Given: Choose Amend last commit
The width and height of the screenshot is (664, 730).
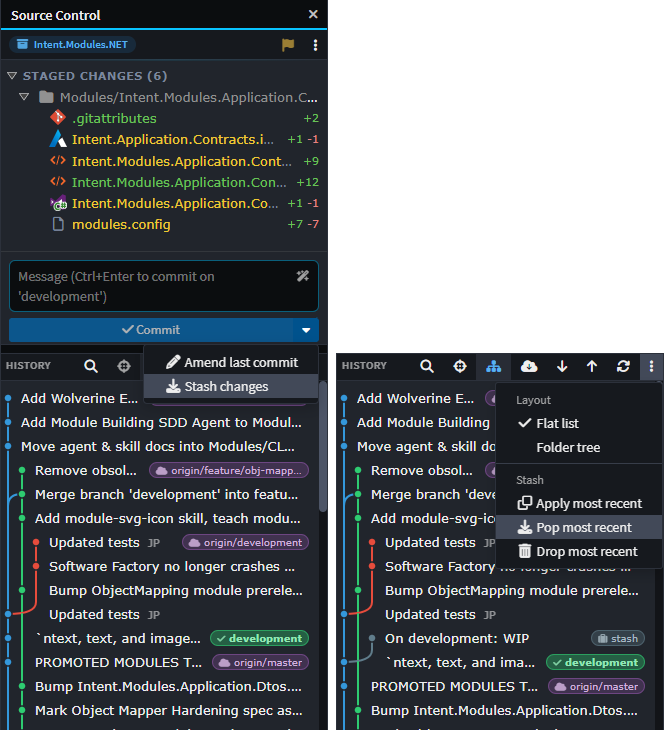Looking at the screenshot, I should [x=231, y=362].
